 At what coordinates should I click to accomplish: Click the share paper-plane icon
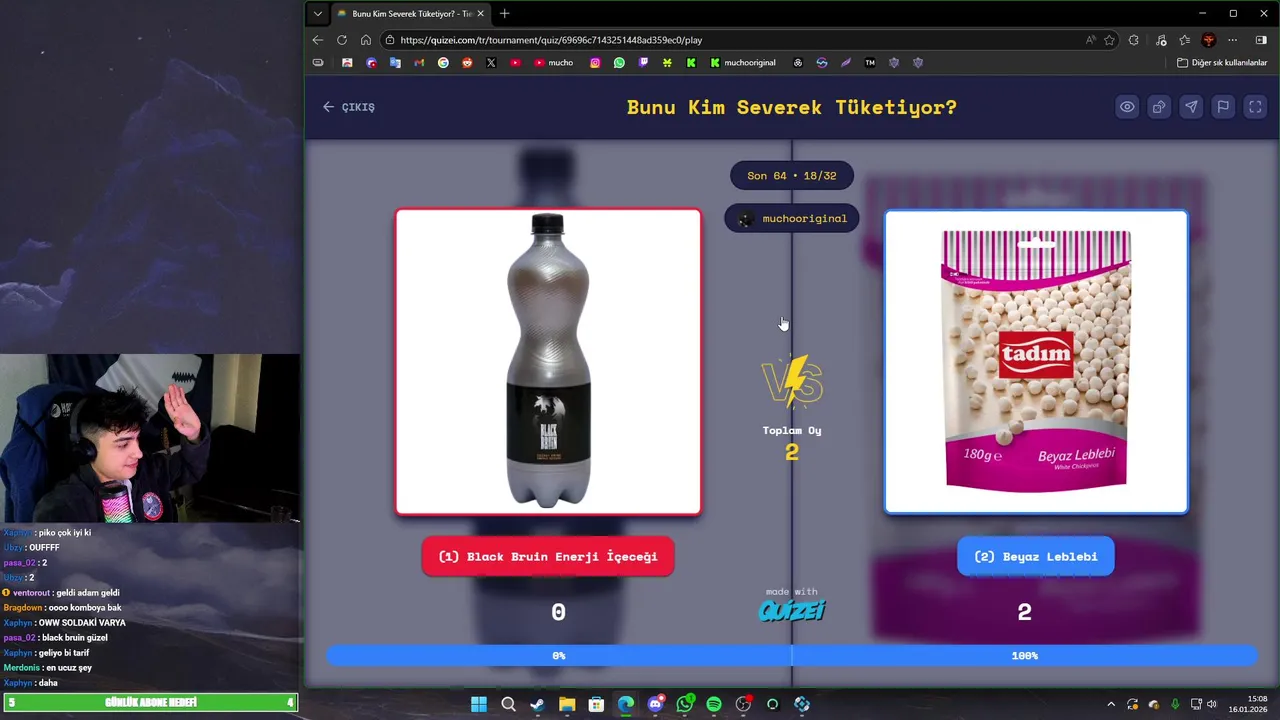tap(1191, 107)
